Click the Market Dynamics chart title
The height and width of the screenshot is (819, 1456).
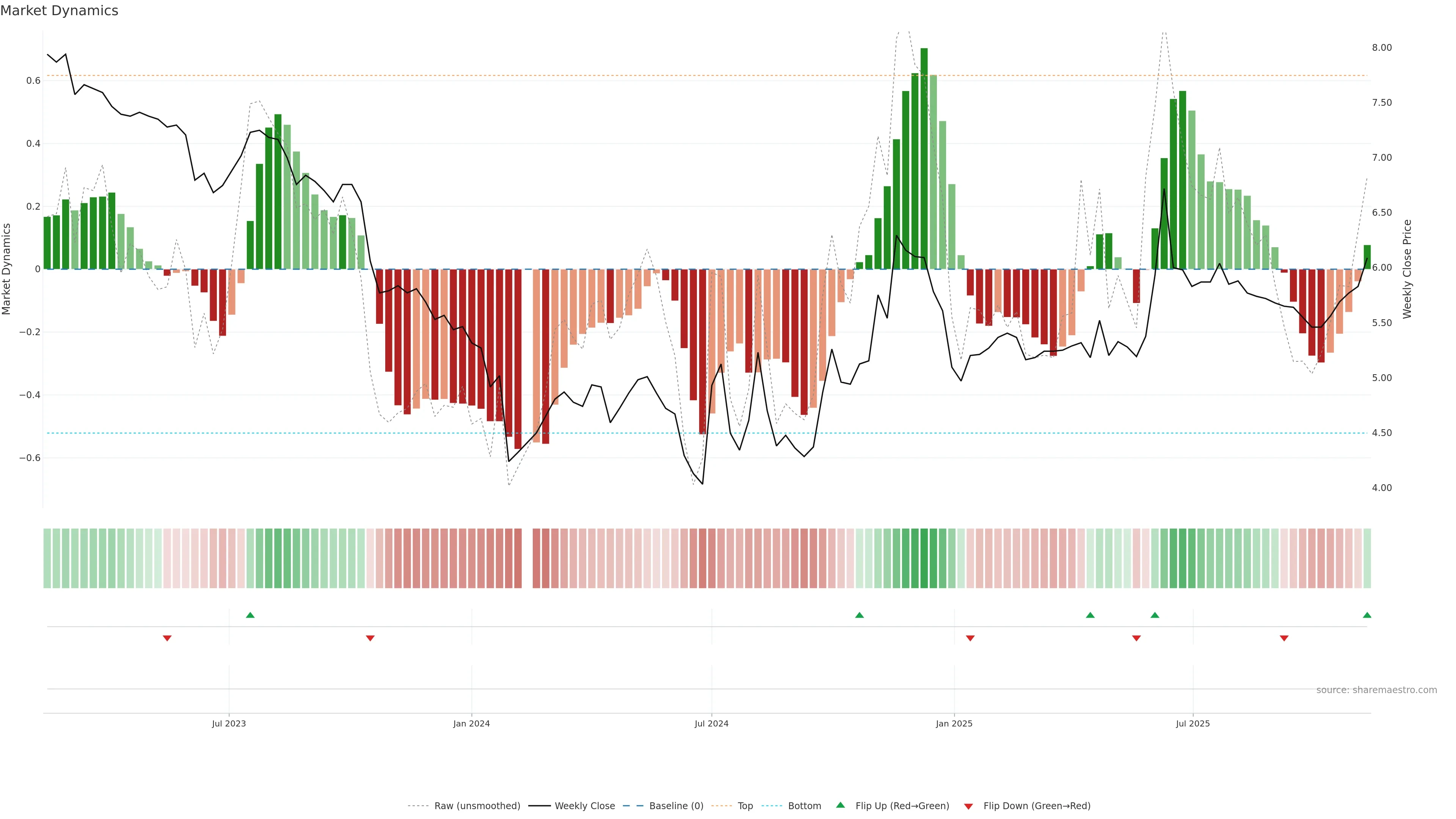[60, 11]
